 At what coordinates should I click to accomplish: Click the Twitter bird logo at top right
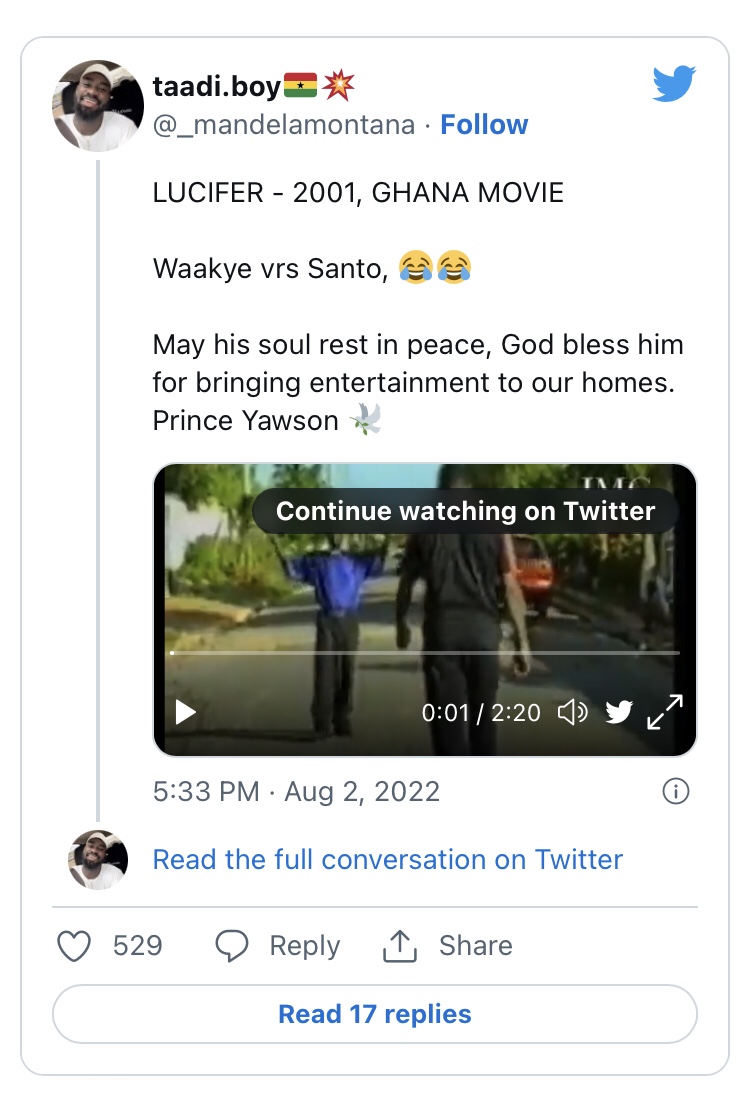tap(674, 83)
